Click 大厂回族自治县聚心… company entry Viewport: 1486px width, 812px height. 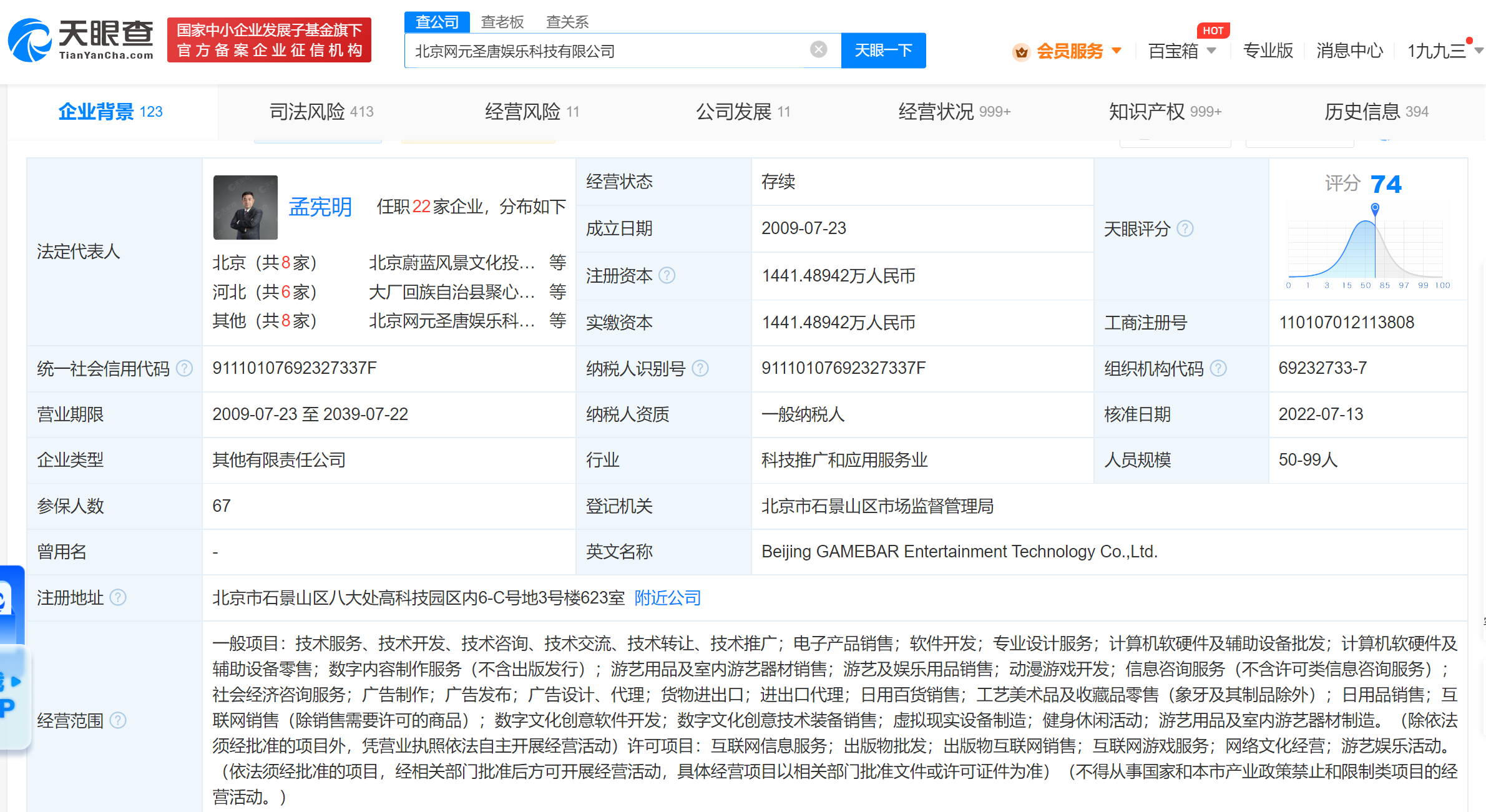(452, 291)
